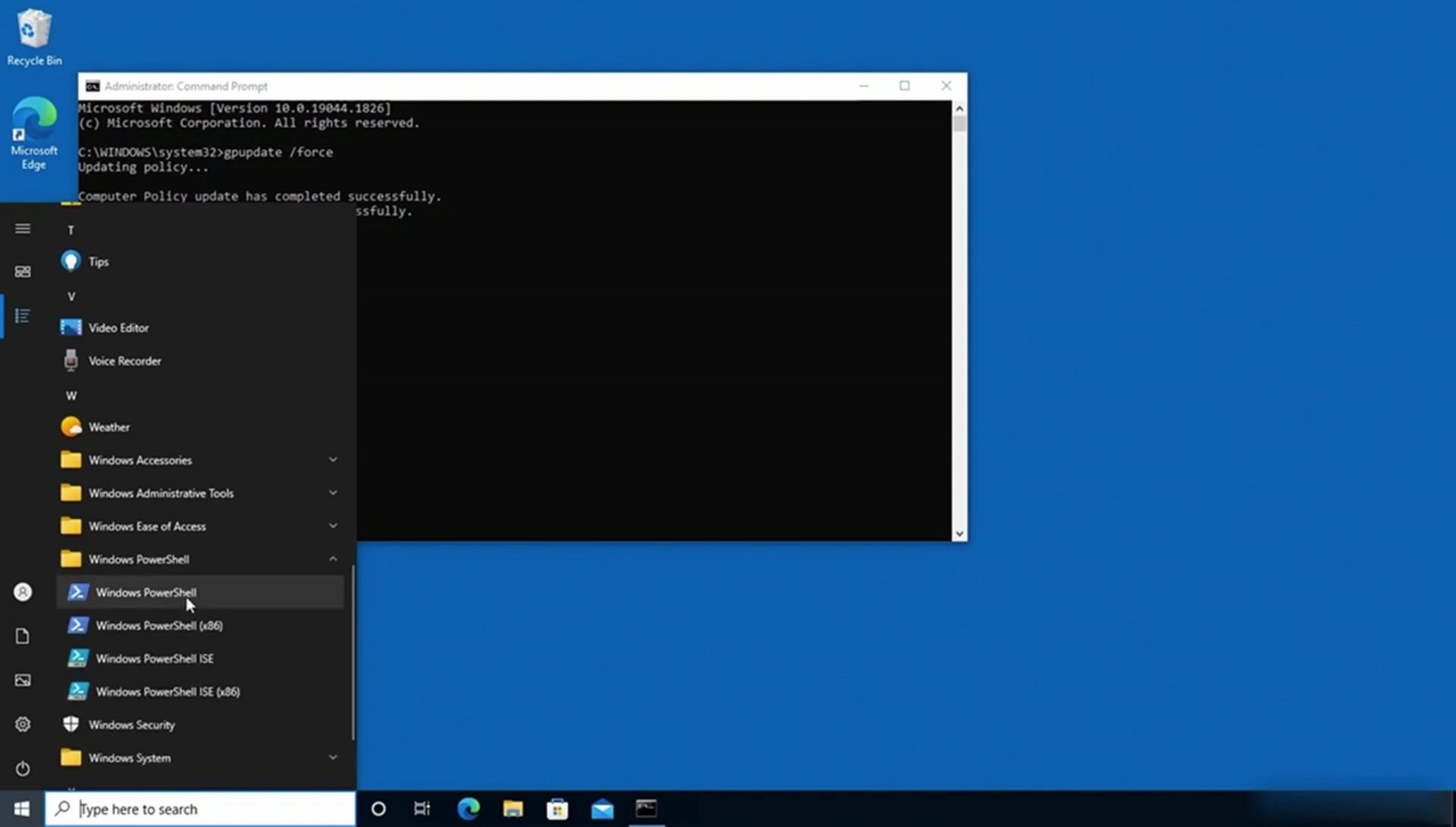
Task: Open Settings gear in Start sidebar
Action: tap(23, 724)
